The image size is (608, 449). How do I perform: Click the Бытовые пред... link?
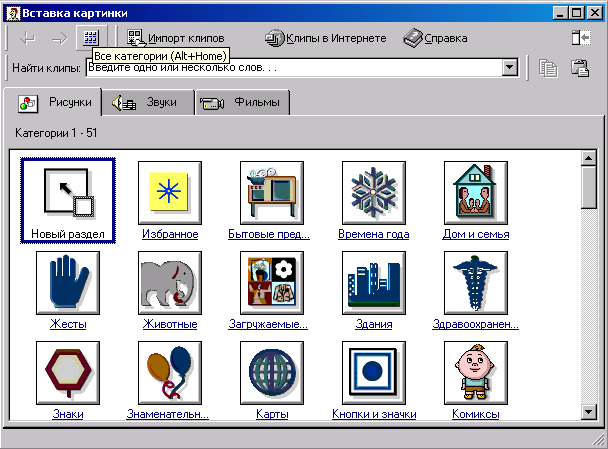coord(269,234)
